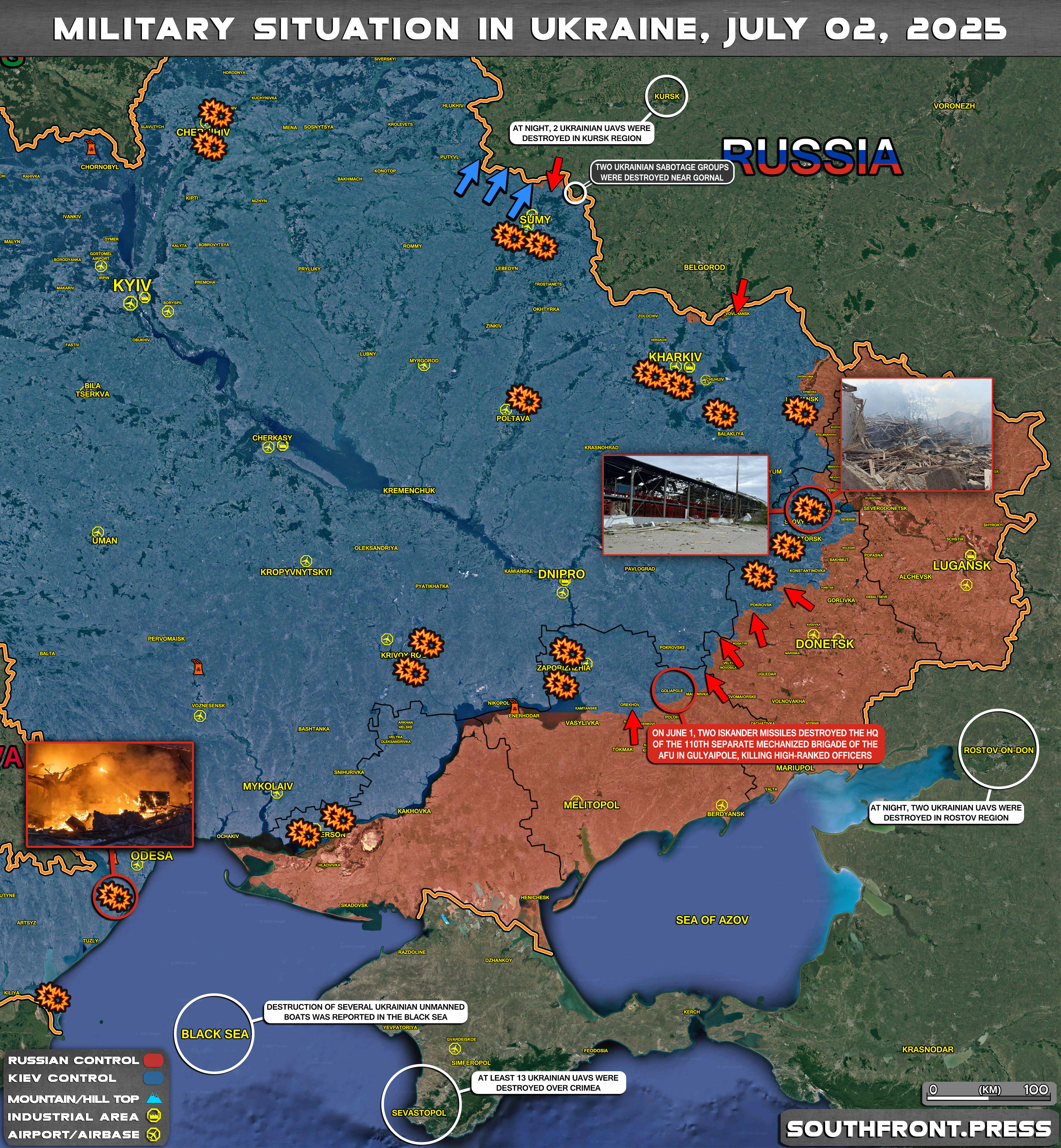Click the airport icon near Uman
This screenshot has width=1061, height=1148.
[98, 531]
